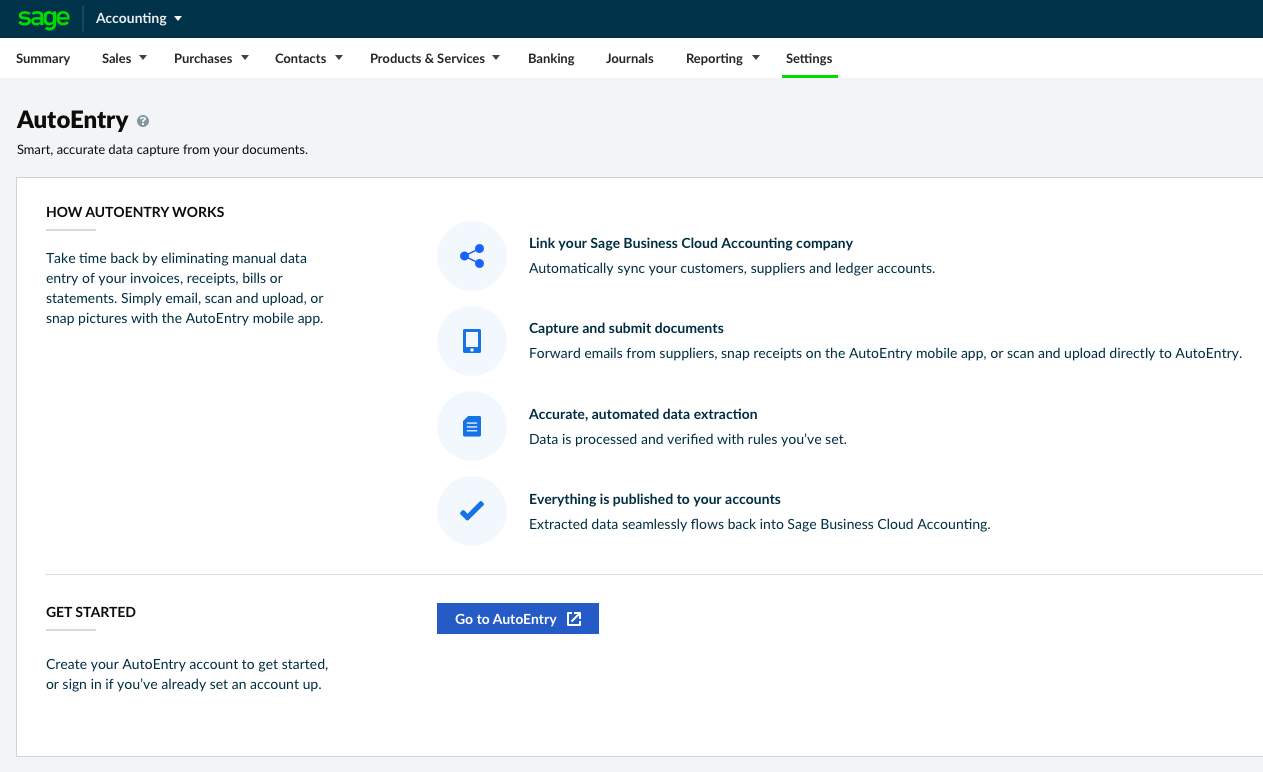Expand the Purchases dropdown menu
This screenshot has width=1263, height=772.
pyautogui.click(x=210, y=58)
